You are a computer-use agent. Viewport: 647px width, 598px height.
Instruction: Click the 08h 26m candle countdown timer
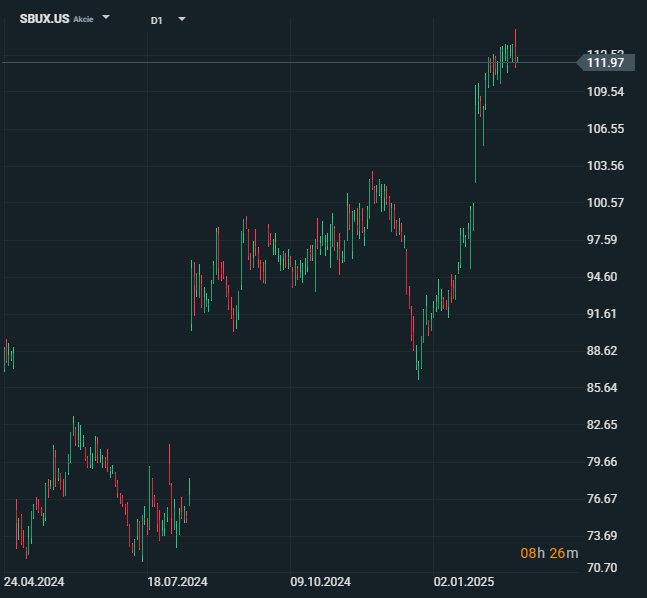tap(544, 553)
